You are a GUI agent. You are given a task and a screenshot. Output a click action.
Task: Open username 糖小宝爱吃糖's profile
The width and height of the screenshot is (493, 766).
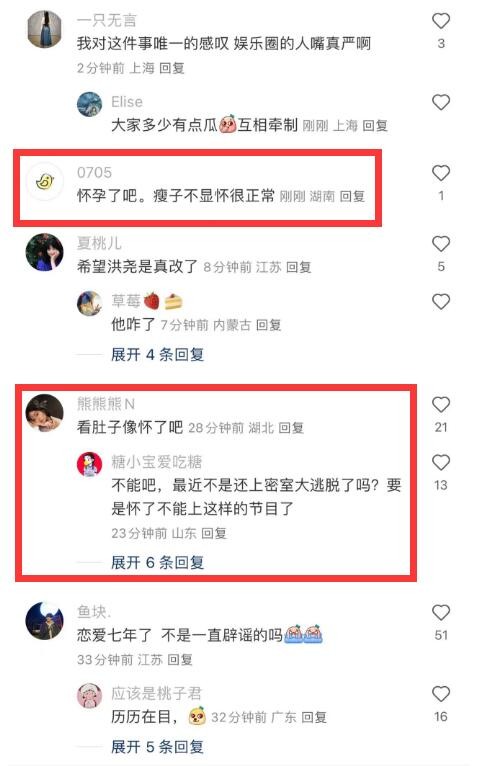[x=156, y=462]
